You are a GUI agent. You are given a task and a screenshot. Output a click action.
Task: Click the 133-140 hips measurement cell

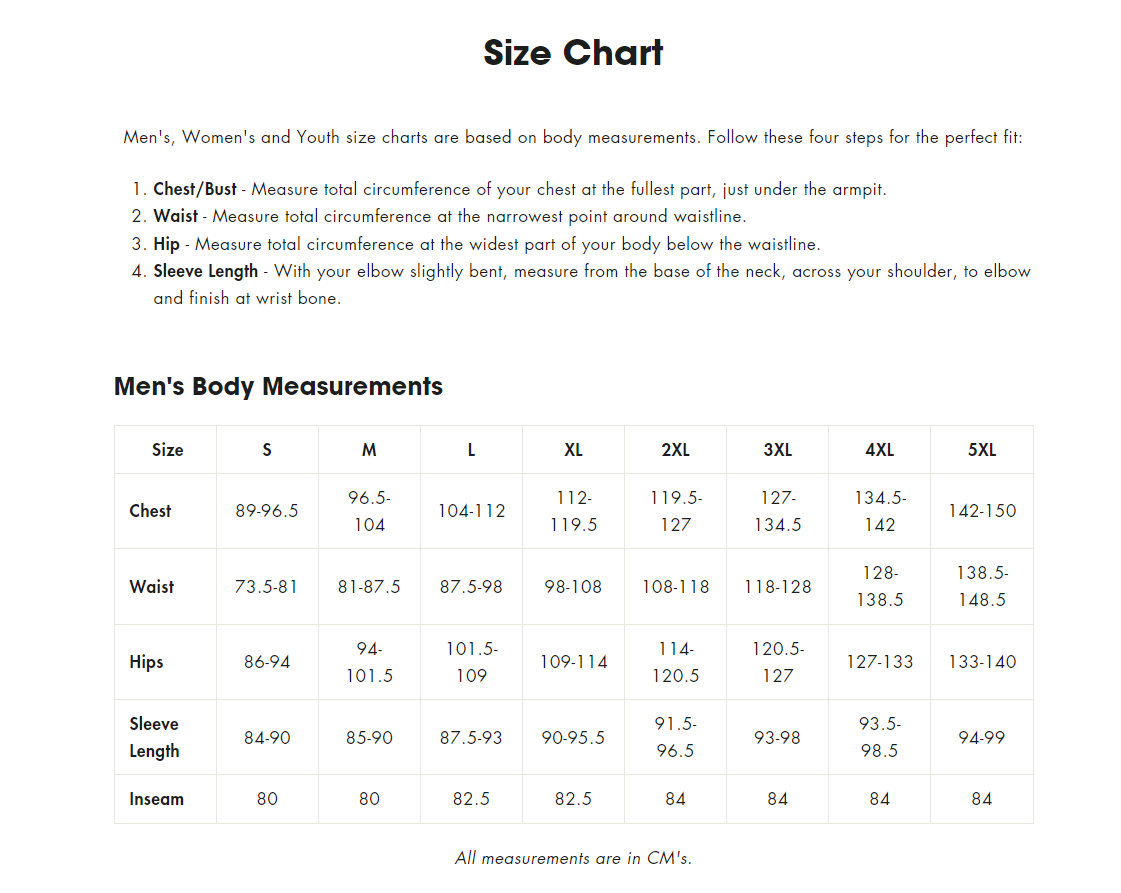(x=981, y=662)
